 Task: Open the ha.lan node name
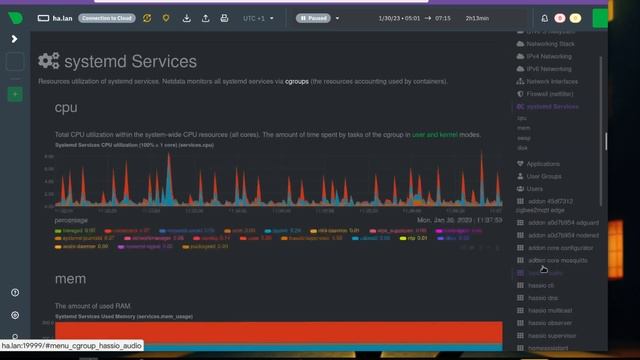click(x=62, y=18)
